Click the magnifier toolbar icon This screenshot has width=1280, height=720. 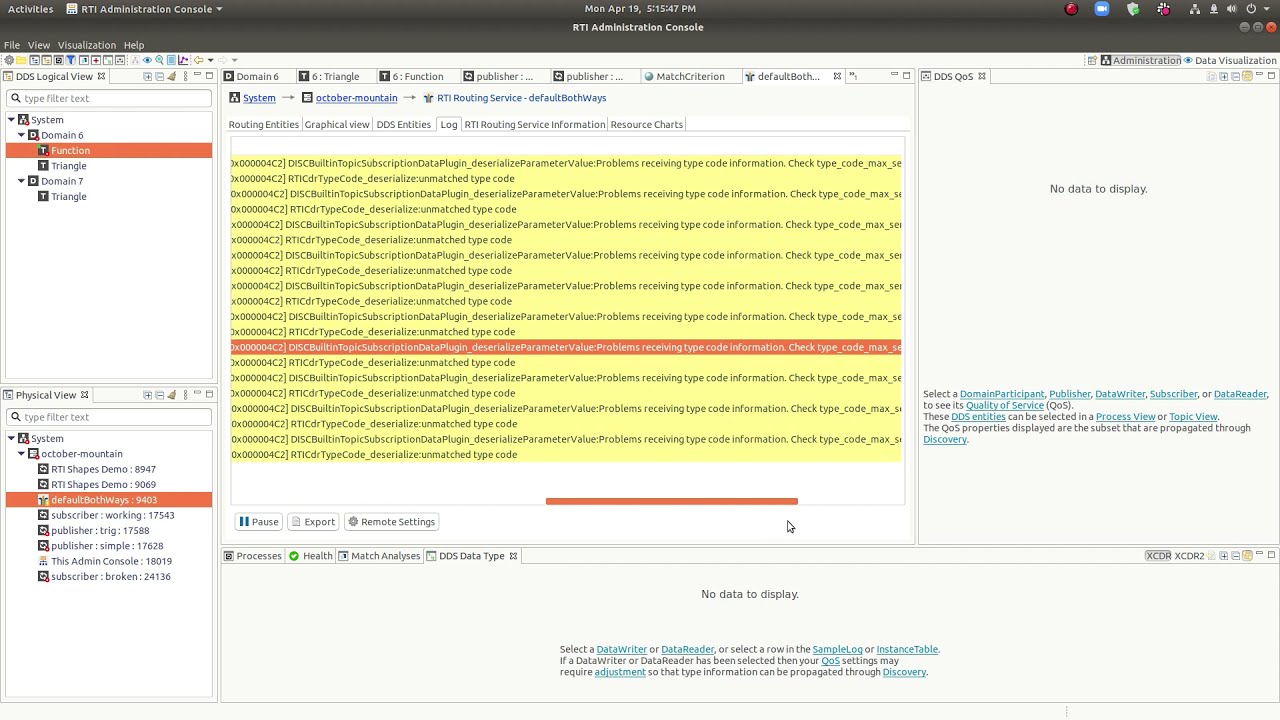159,60
